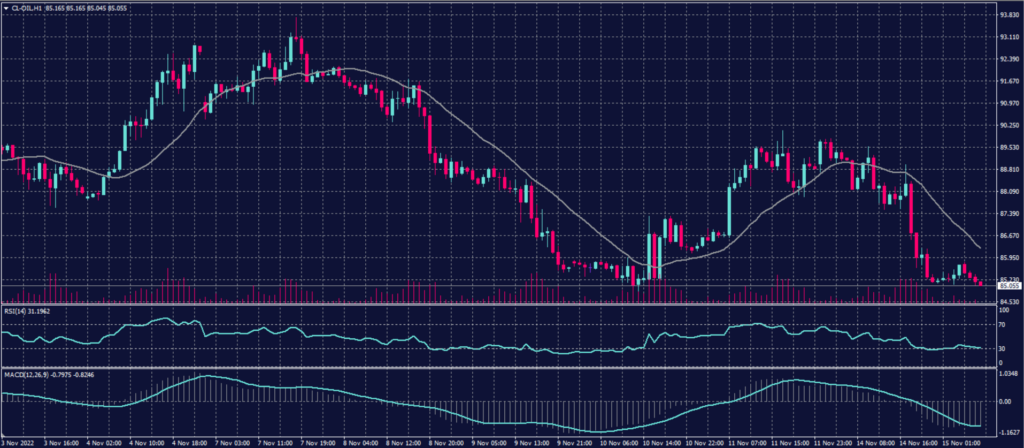The width and height of the screenshot is (1024, 448).
Task: Click the MACD 1.0348 scale label
Action: 1006,373
